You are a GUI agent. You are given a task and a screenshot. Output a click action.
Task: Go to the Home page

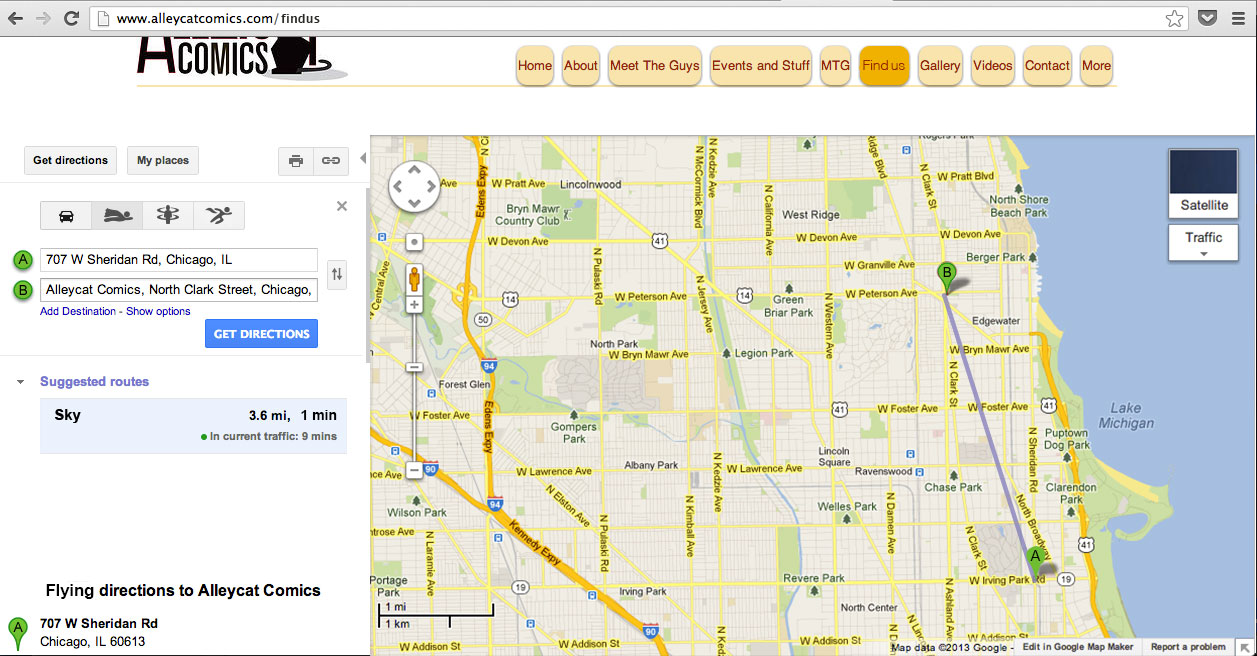click(x=535, y=66)
